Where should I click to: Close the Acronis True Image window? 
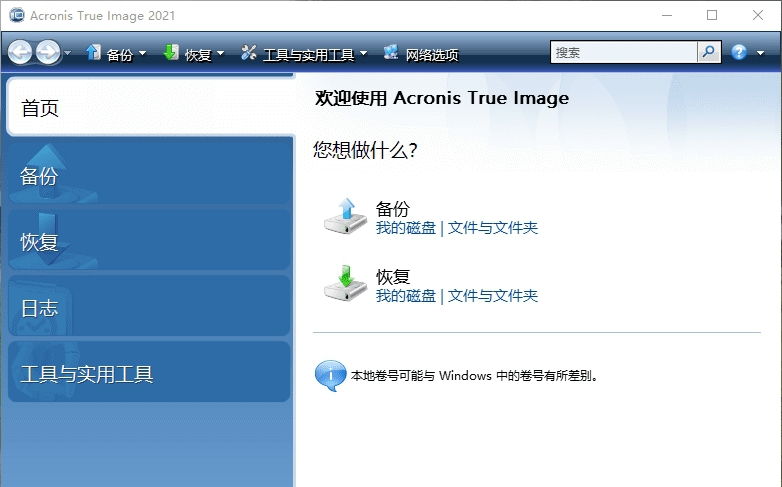(x=758, y=15)
